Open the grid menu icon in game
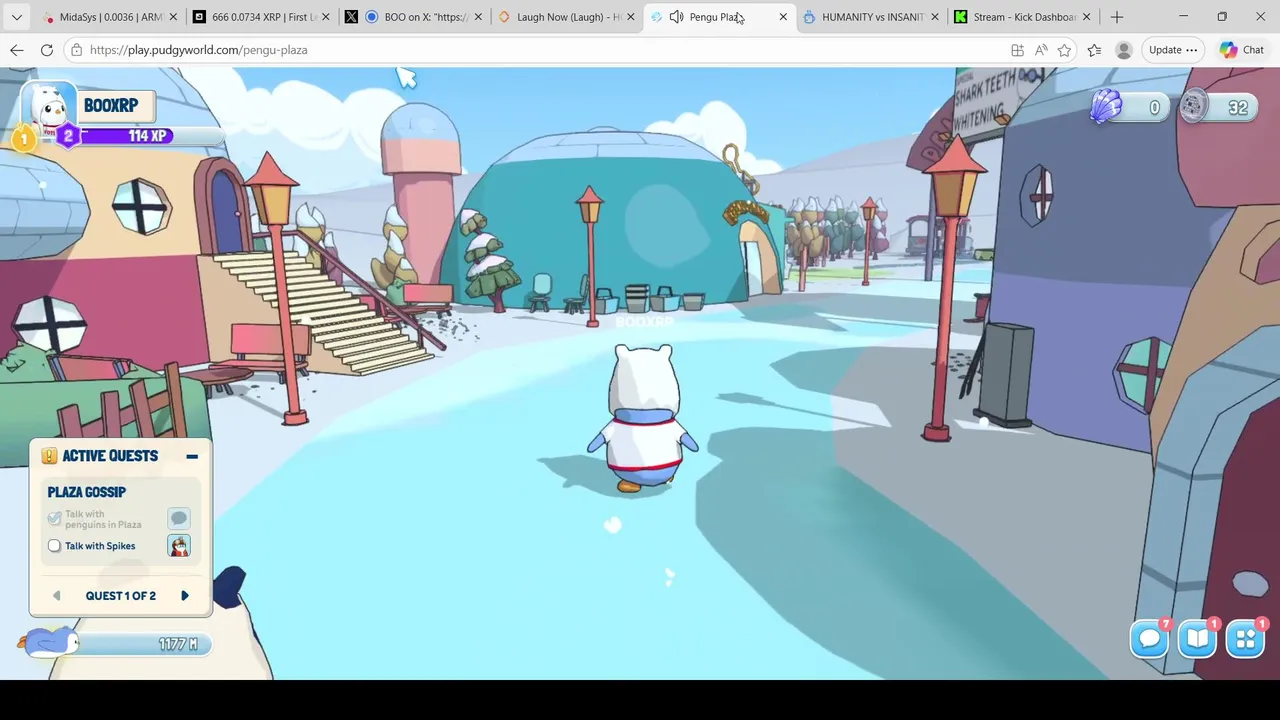The height and width of the screenshot is (720, 1280). (x=1245, y=639)
